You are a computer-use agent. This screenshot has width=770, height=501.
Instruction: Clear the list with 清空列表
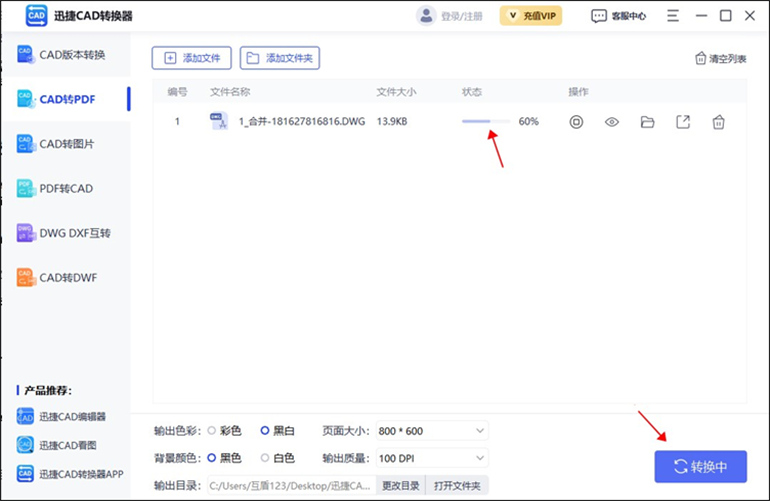[720, 59]
